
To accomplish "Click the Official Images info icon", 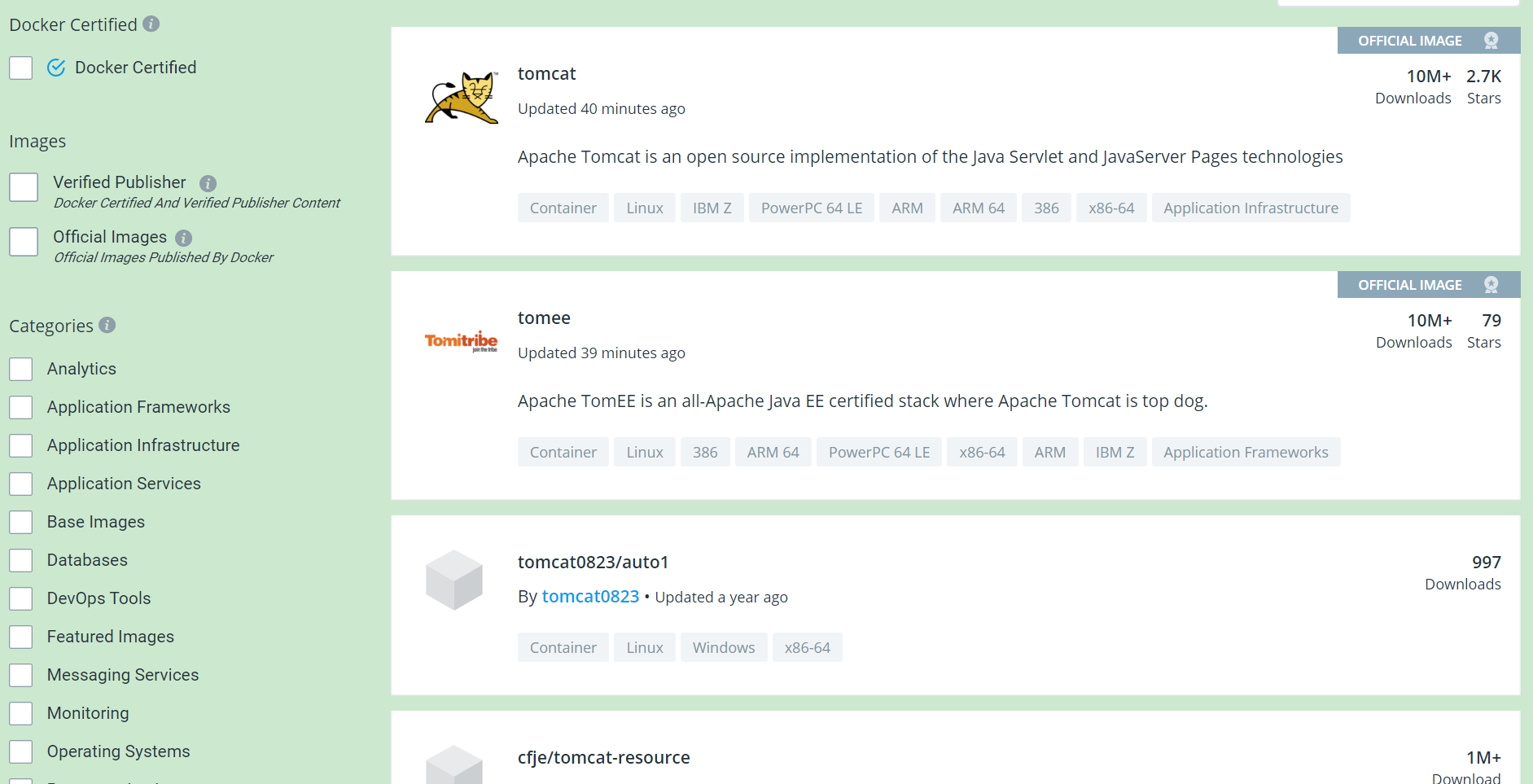I will pyautogui.click(x=184, y=238).
